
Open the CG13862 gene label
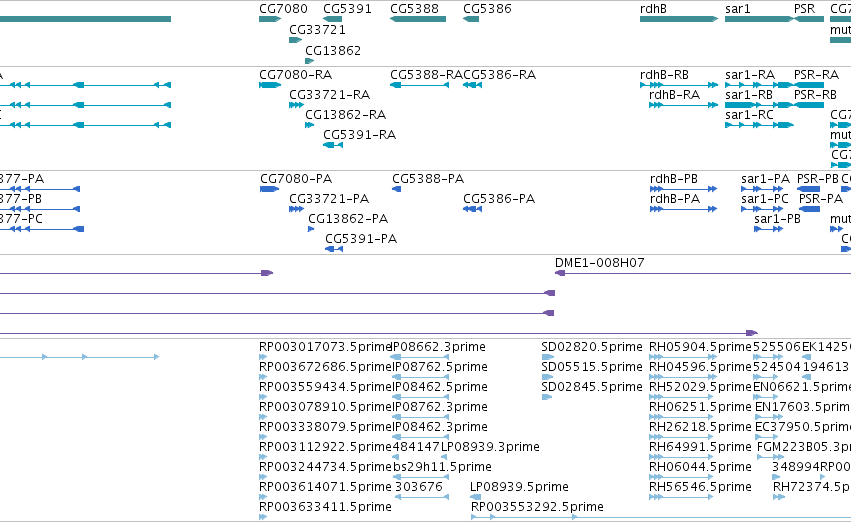[333, 50]
